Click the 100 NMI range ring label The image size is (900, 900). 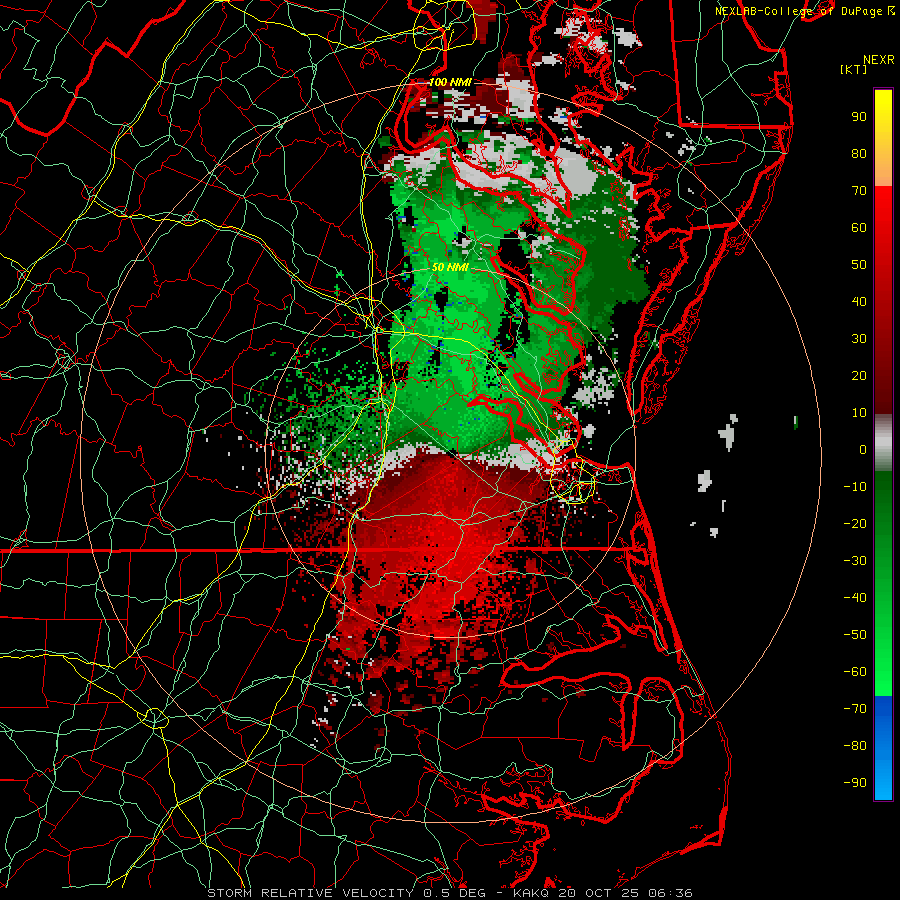tap(450, 83)
